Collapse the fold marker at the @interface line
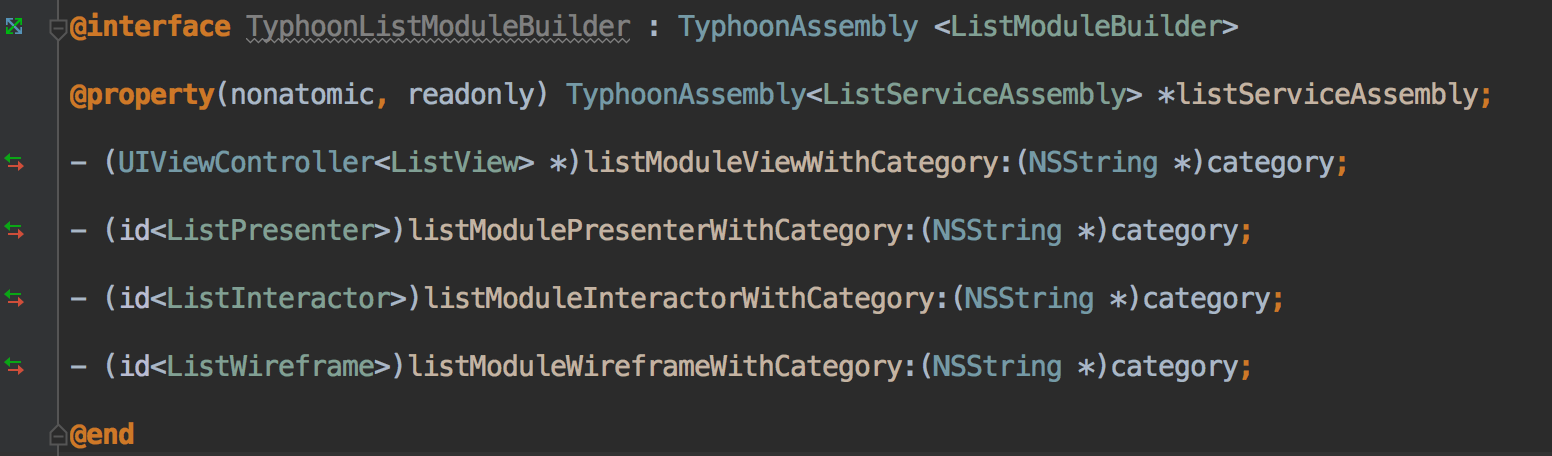The height and width of the screenshot is (456, 1552). (x=59, y=28)
